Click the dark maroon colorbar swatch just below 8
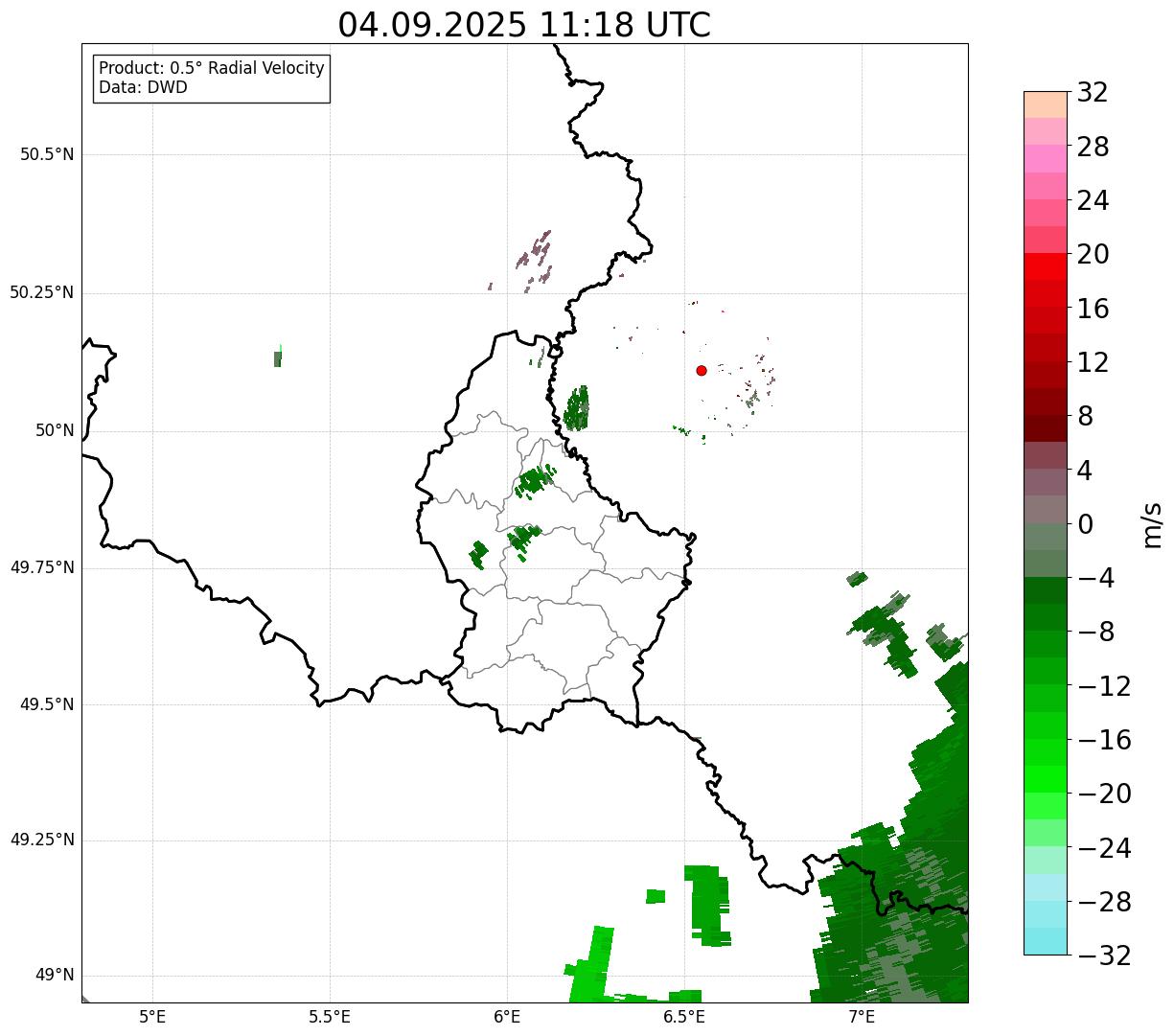The width and height of the screenshot is (1174, 1036). click(1045, 428)
